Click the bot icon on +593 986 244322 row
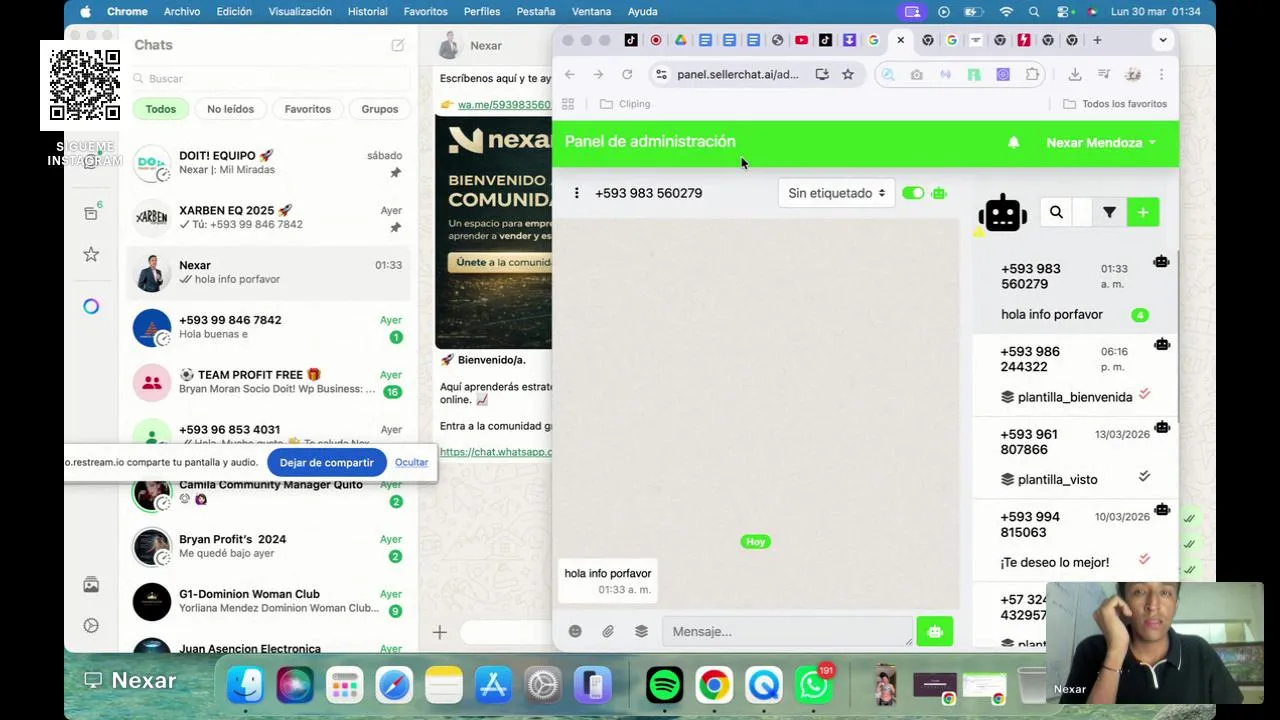This screenshot has height=720, width=1280. click(1161, 344)
